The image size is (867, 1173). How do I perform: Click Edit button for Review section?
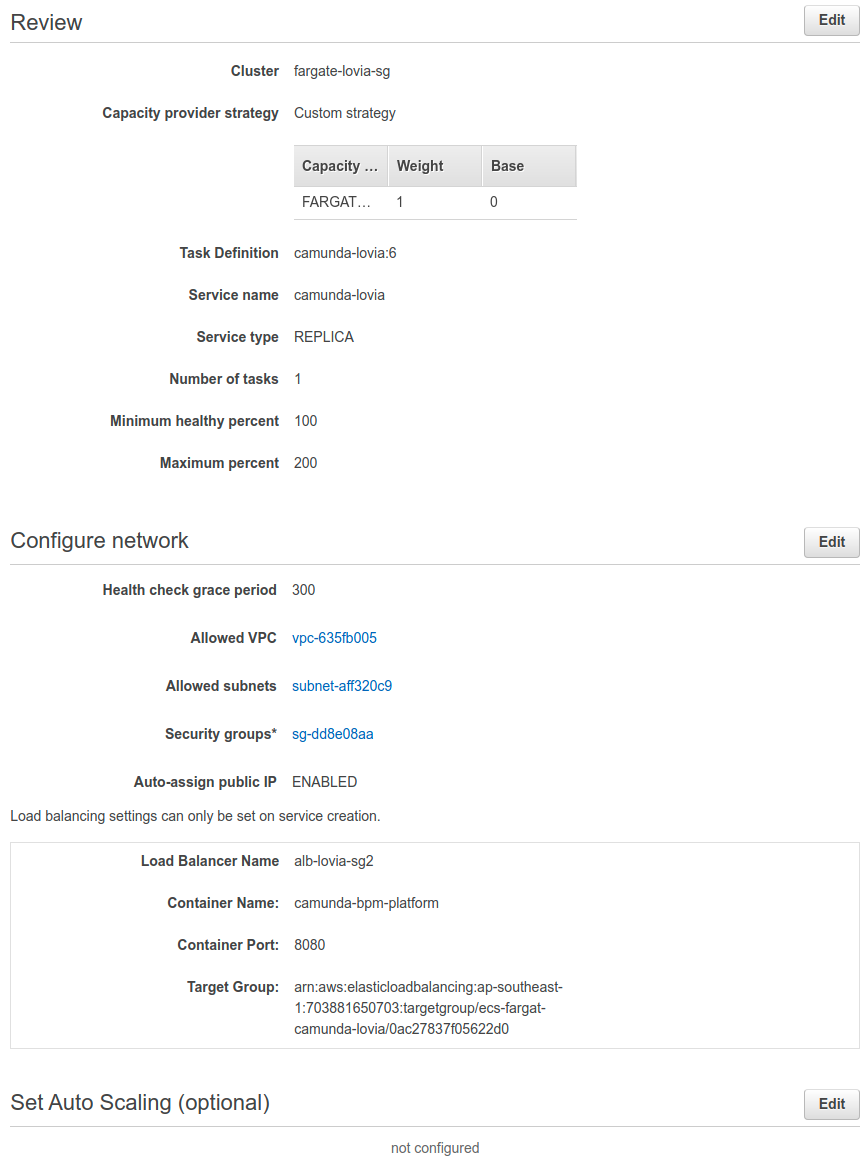click(831, 20)
